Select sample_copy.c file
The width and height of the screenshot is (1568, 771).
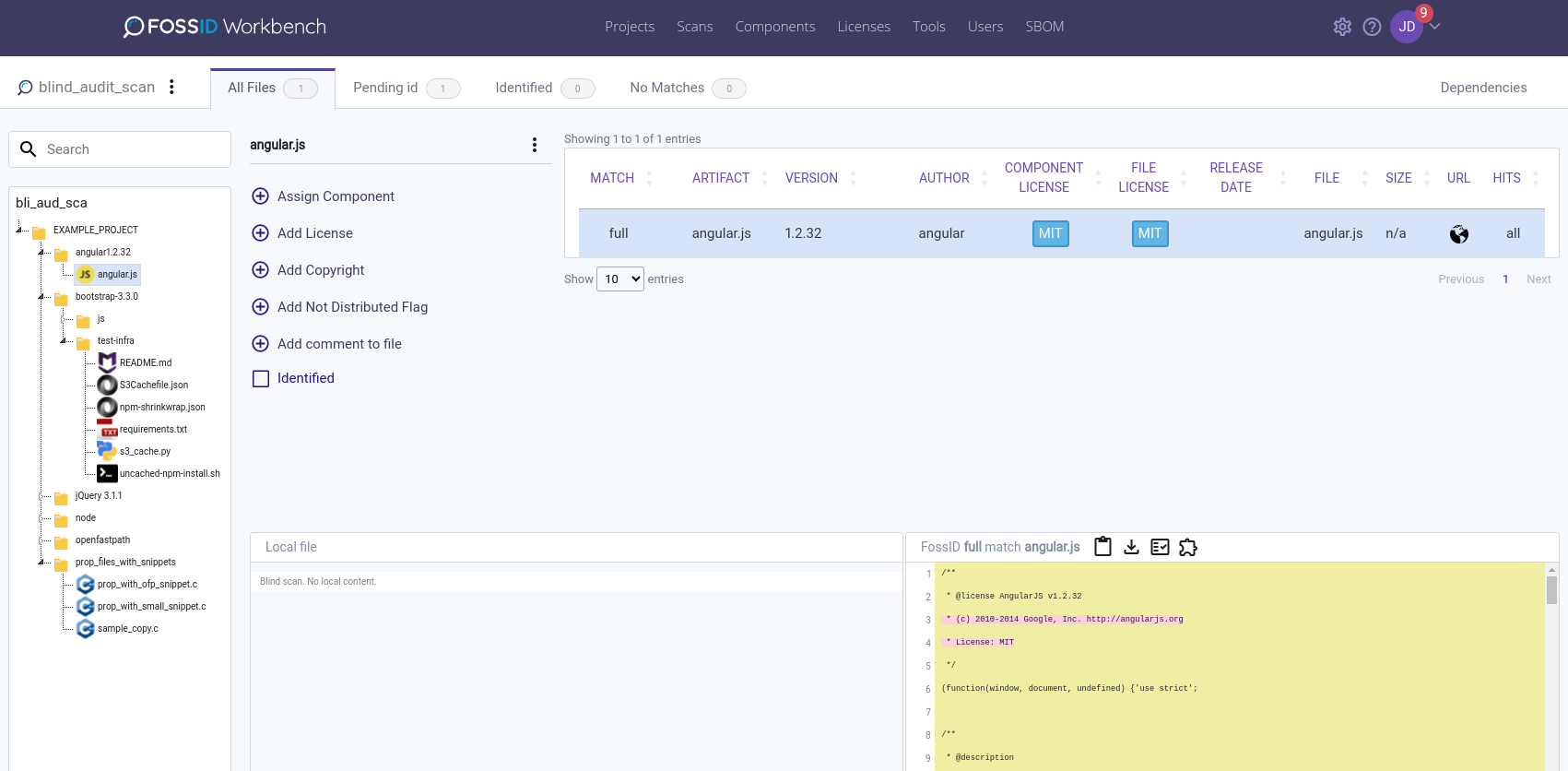coord(128,628)
